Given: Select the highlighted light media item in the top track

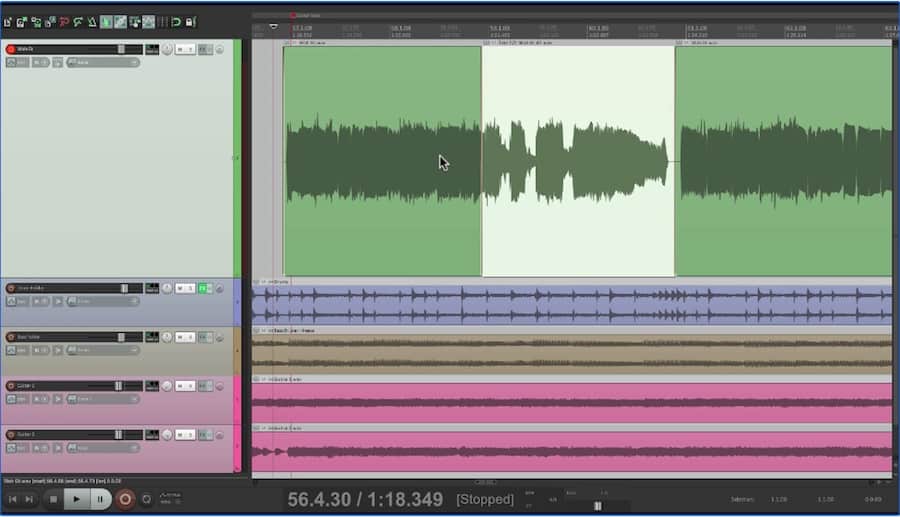Looking at the screenshot, I should pos(578,161).
